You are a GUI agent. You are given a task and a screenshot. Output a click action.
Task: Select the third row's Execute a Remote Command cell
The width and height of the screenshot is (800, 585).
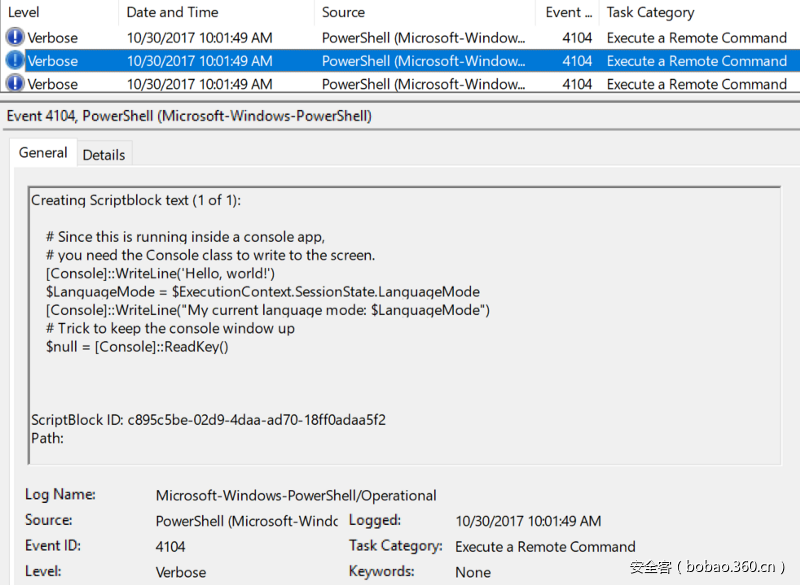(696, 84)
